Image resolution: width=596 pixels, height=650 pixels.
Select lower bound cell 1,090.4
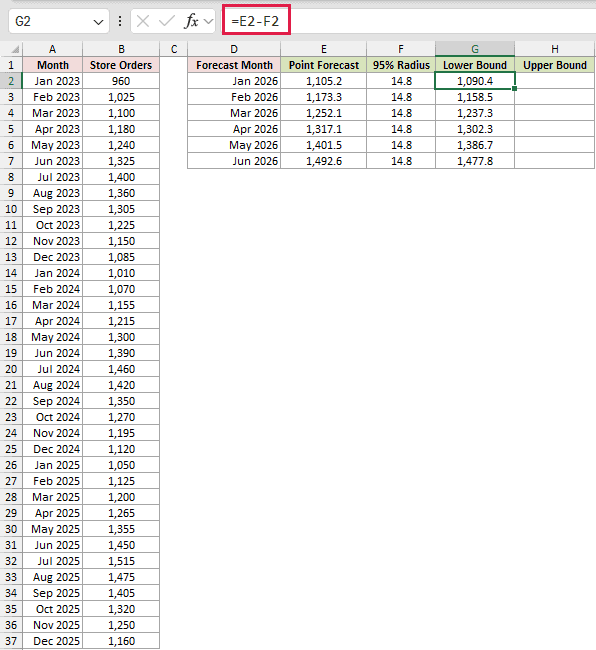point(475,81)
